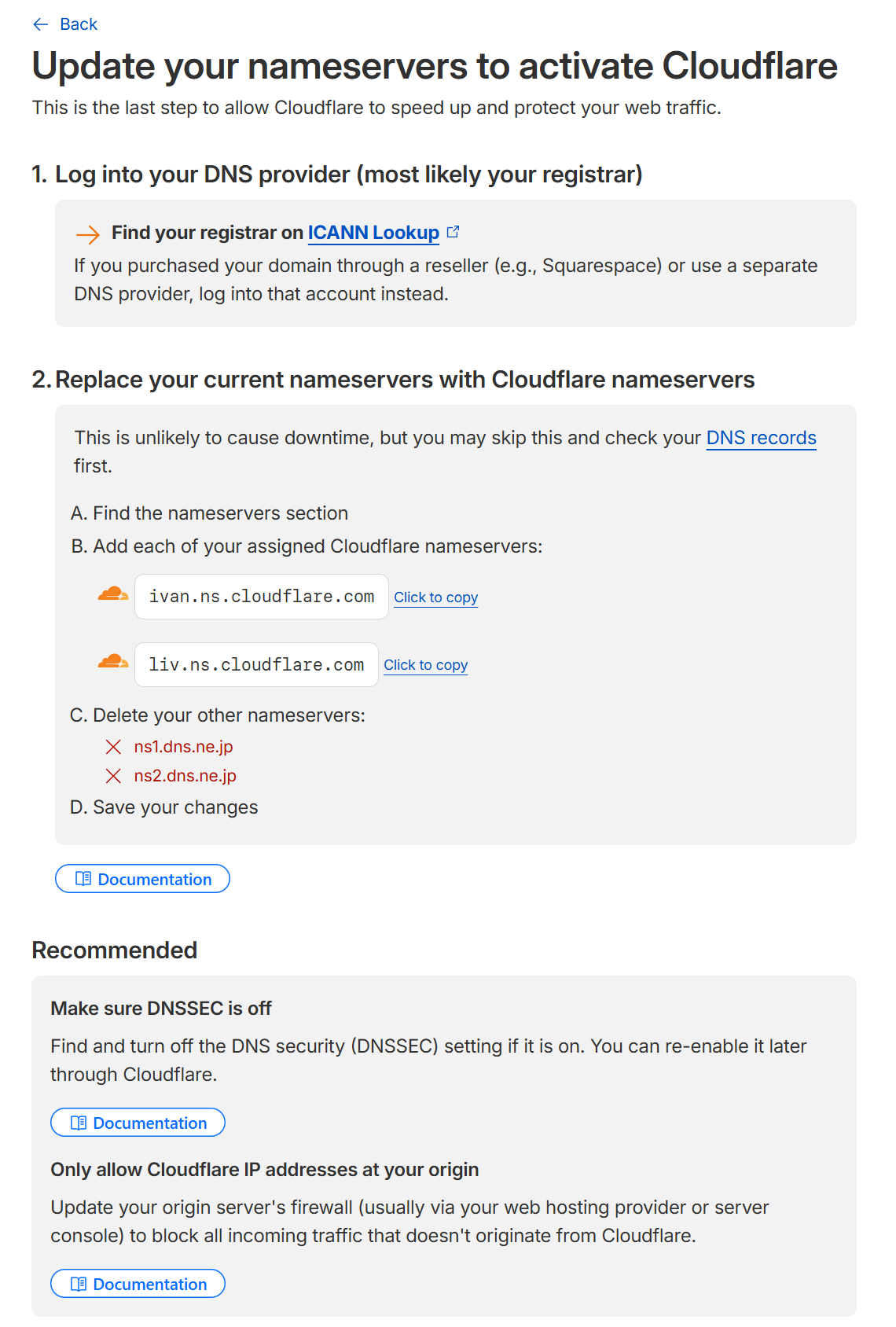
Task: Open Documentation under the nameserver instructions
Action: pos(142,878)
